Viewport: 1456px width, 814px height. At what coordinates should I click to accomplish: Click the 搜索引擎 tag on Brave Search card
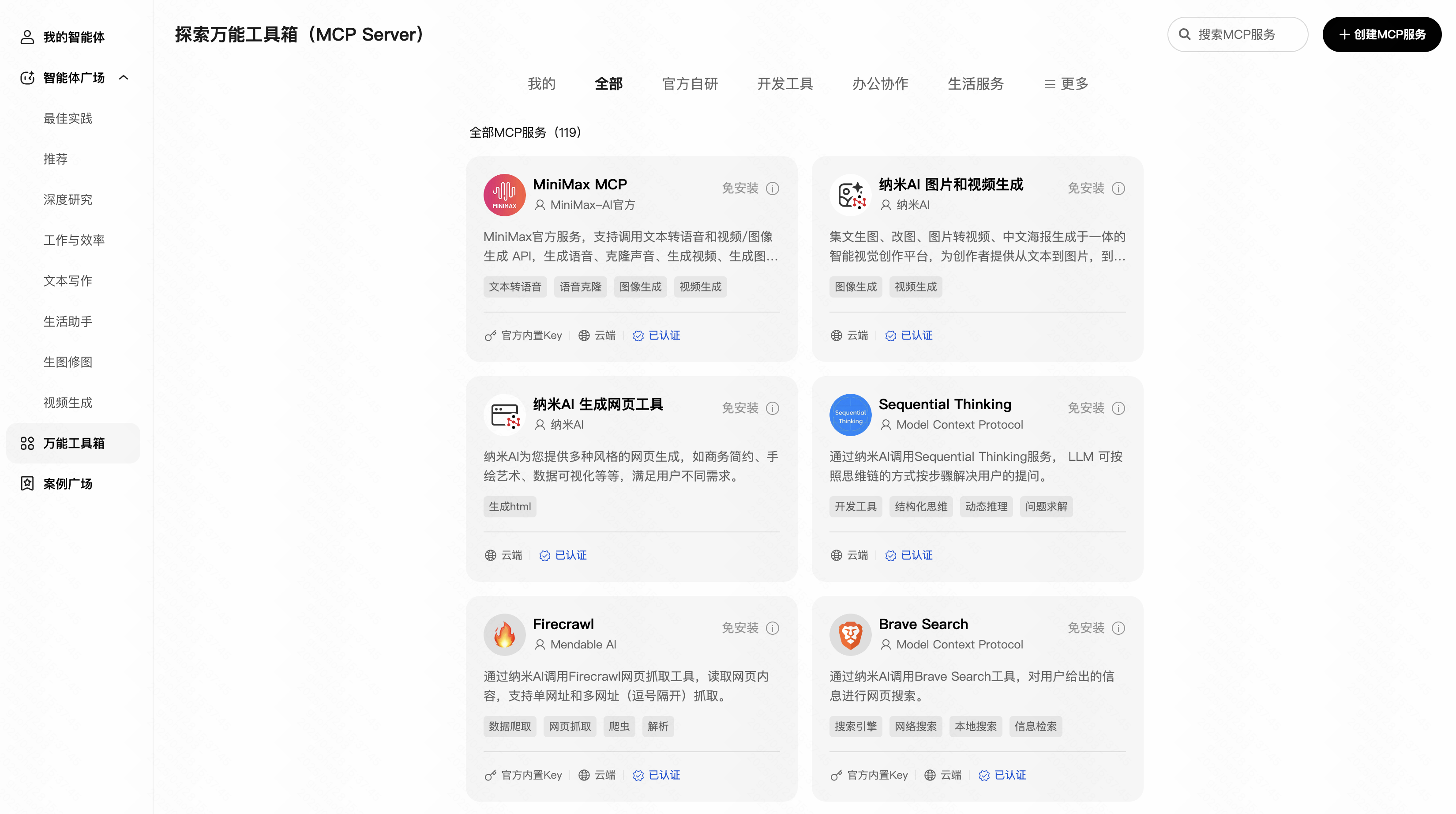(856, 727)
